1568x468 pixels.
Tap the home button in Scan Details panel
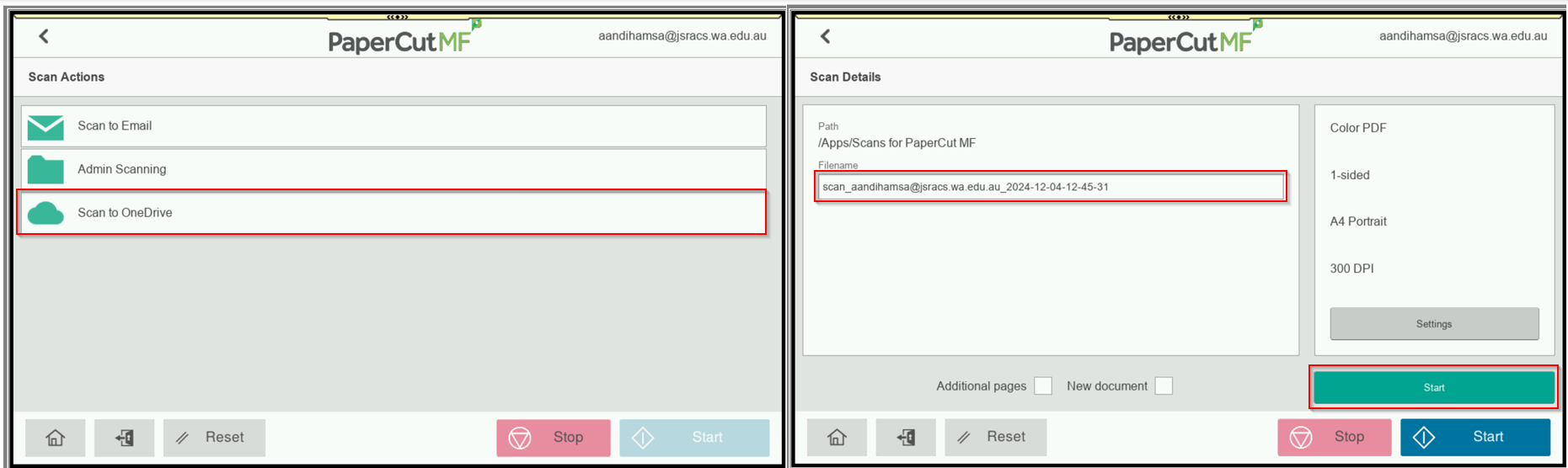click(x=837, y=437)
